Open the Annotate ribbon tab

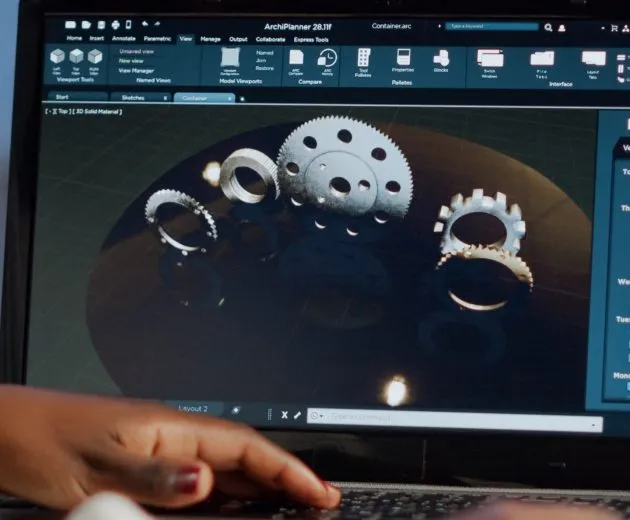point(124,39)
